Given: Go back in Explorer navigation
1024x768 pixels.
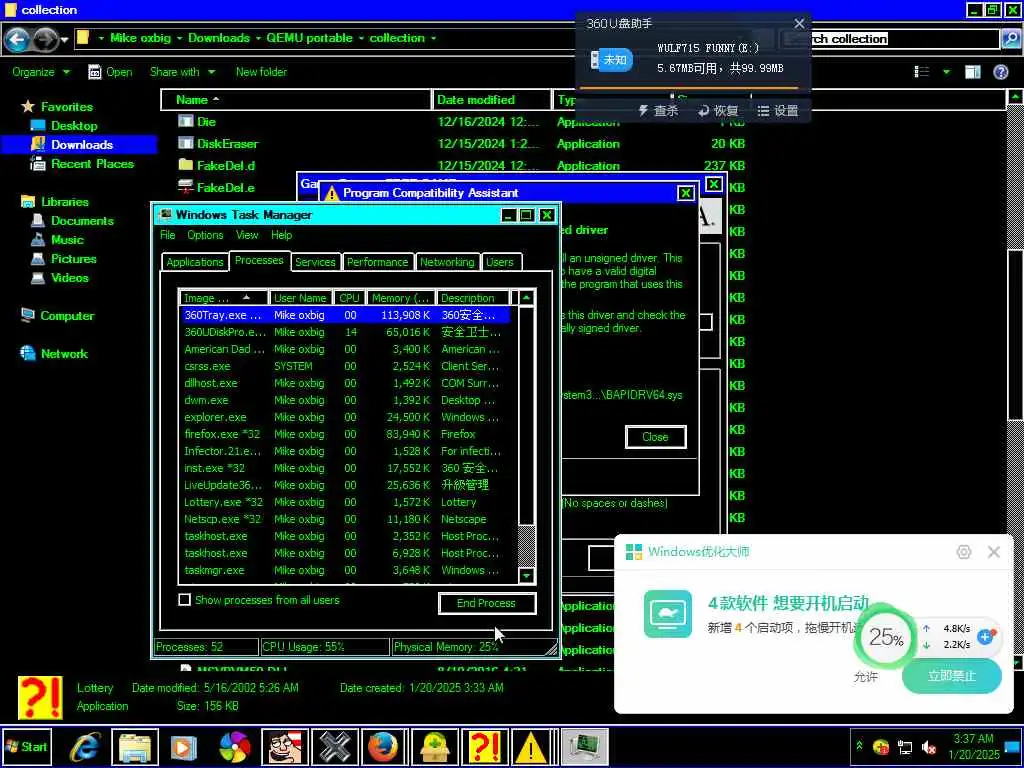Looking at the screenshot, I should coord(17,40).
